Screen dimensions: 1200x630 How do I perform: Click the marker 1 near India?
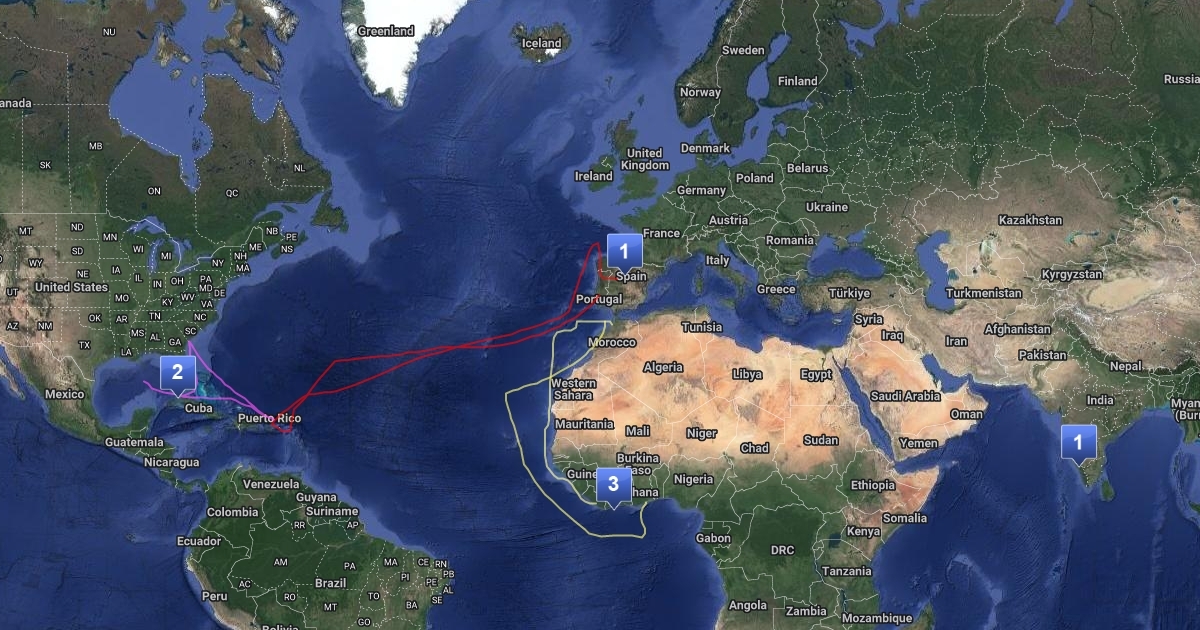point(1078,440)
